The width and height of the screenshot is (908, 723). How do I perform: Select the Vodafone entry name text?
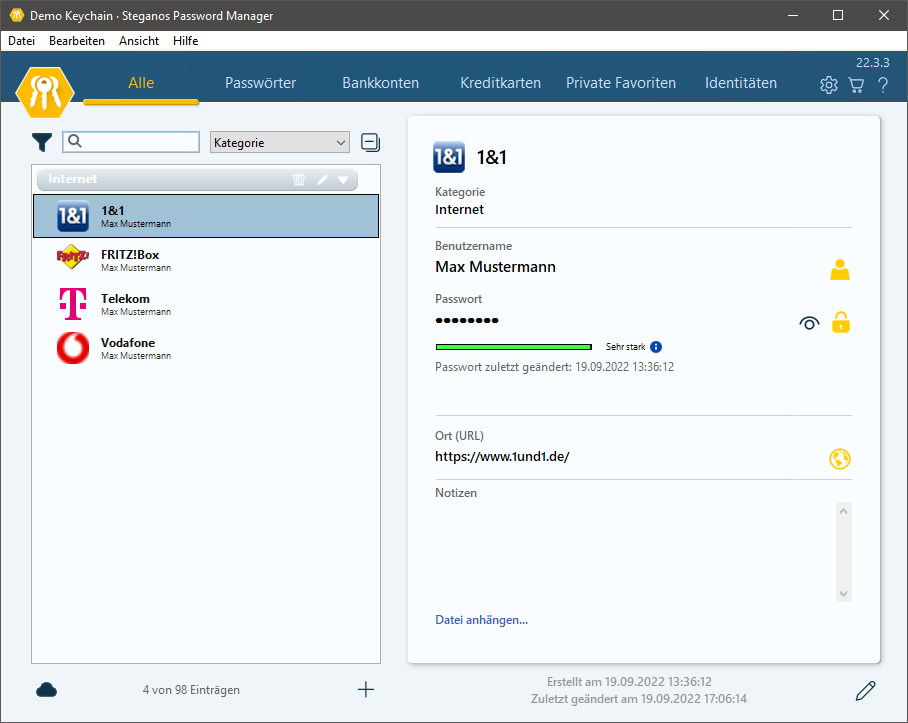click(128, 343)
